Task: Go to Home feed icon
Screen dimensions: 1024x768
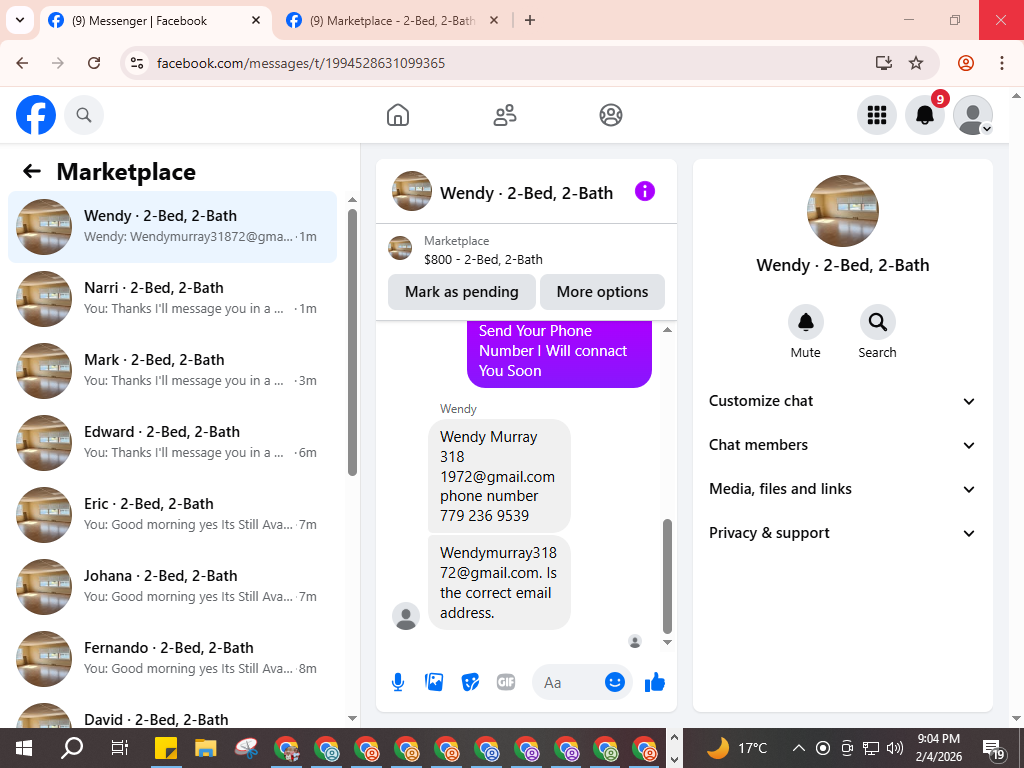Action: pos(398,115)
